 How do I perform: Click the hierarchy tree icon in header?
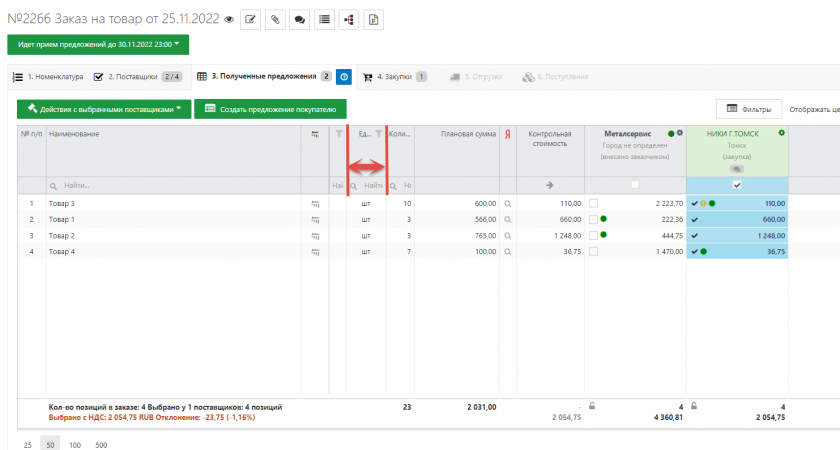[x=348, y=19]
